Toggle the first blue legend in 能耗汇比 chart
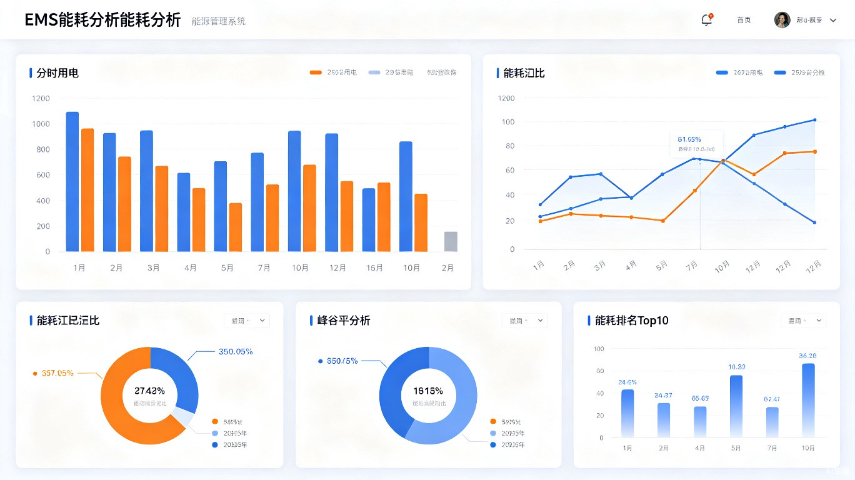The height and width of the screenshot is (480, 855). 739,73
